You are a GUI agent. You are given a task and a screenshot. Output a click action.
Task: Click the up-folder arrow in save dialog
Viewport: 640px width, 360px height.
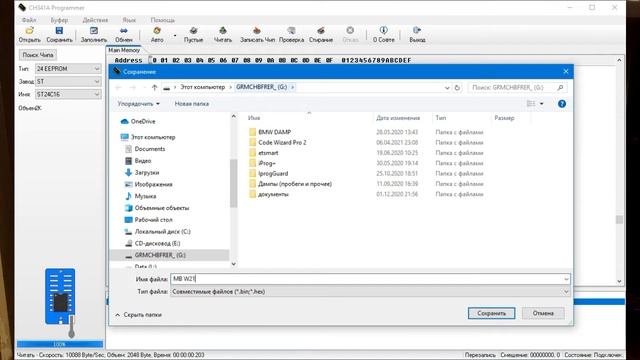coord(154,87)
